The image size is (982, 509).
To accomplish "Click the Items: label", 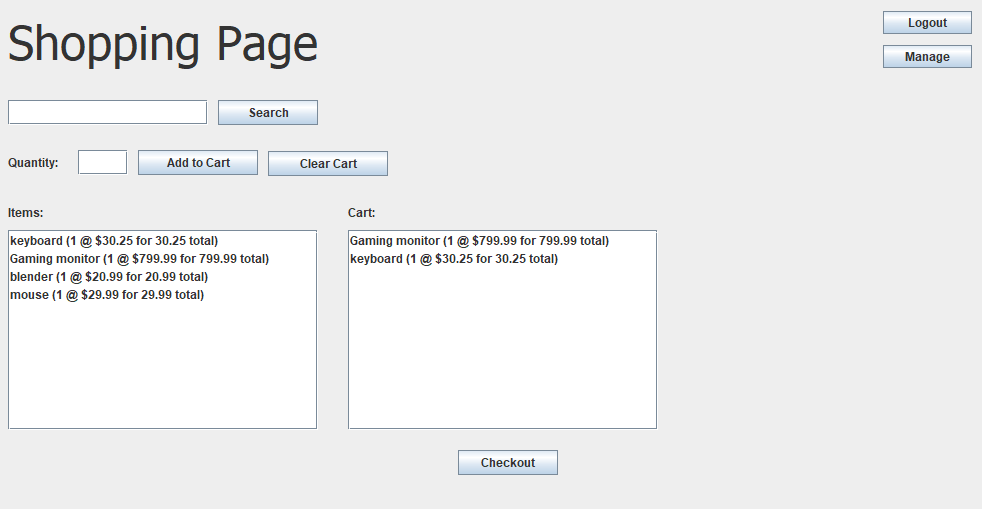I will 26,213.
